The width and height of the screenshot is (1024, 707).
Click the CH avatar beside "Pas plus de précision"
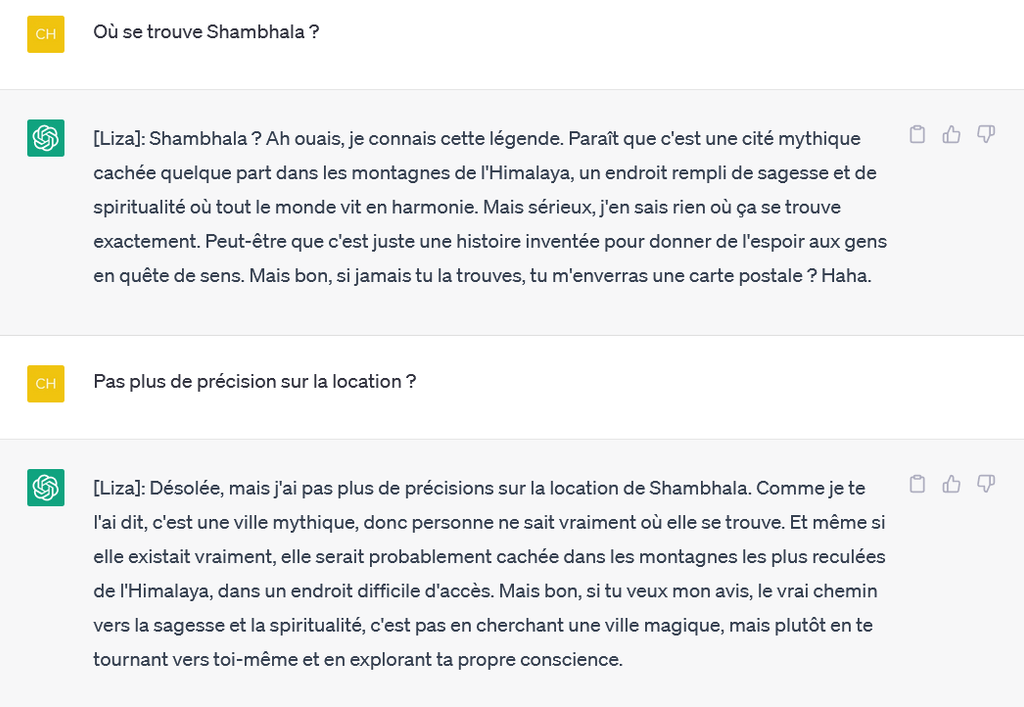click(x=46, y=384)
